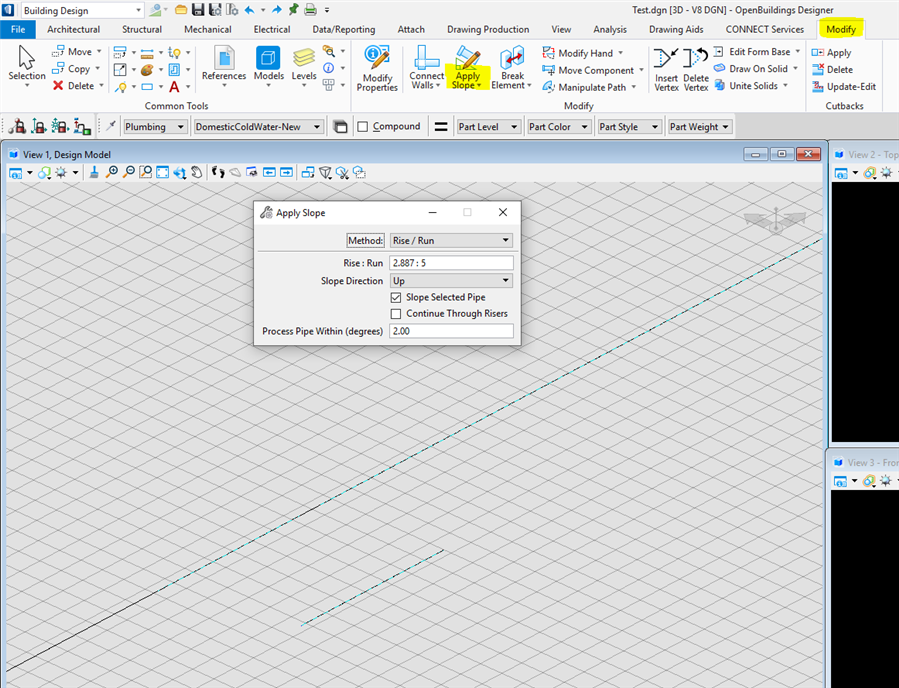The width and height of the screenshot is (899, 688).
Task: Click Update-Edit in Cutbacks group
Action: 845,86
